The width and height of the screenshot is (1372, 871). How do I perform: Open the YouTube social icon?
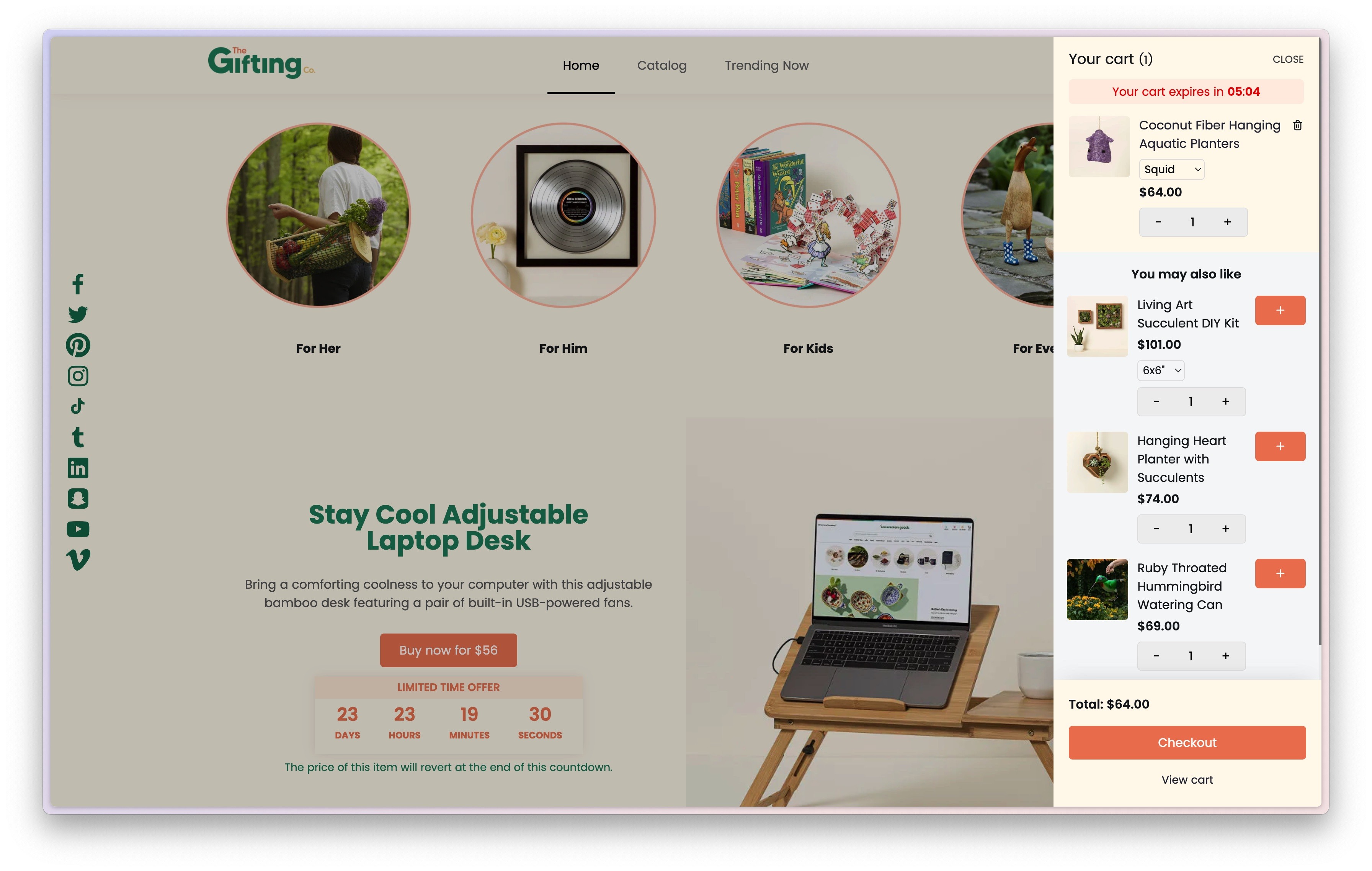[78, 529]
